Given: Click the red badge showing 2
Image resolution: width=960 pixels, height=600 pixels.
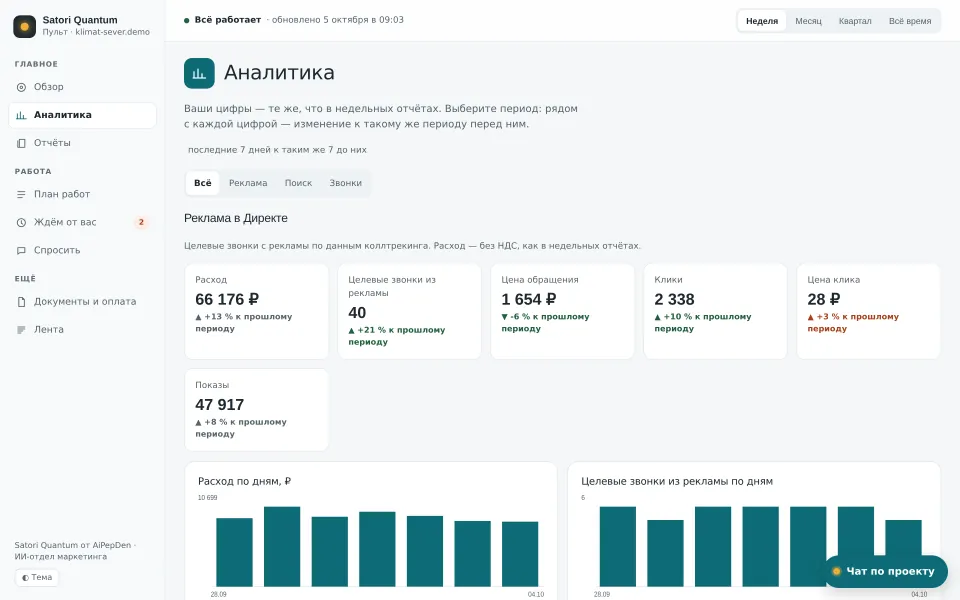Looking at the screenshot, I should pyautogui.click(x=141, y=222).
